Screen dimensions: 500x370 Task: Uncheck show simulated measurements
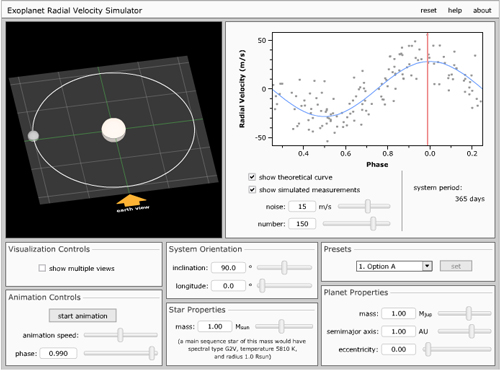(252, 190)
